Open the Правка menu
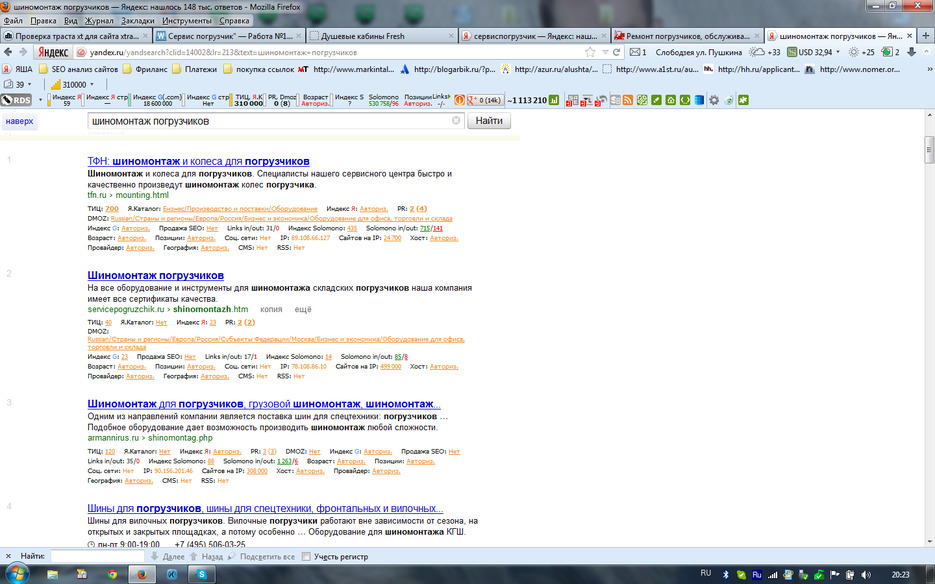Image resolution: width=935 pixels, height=584 pixels. coord(43,21)
